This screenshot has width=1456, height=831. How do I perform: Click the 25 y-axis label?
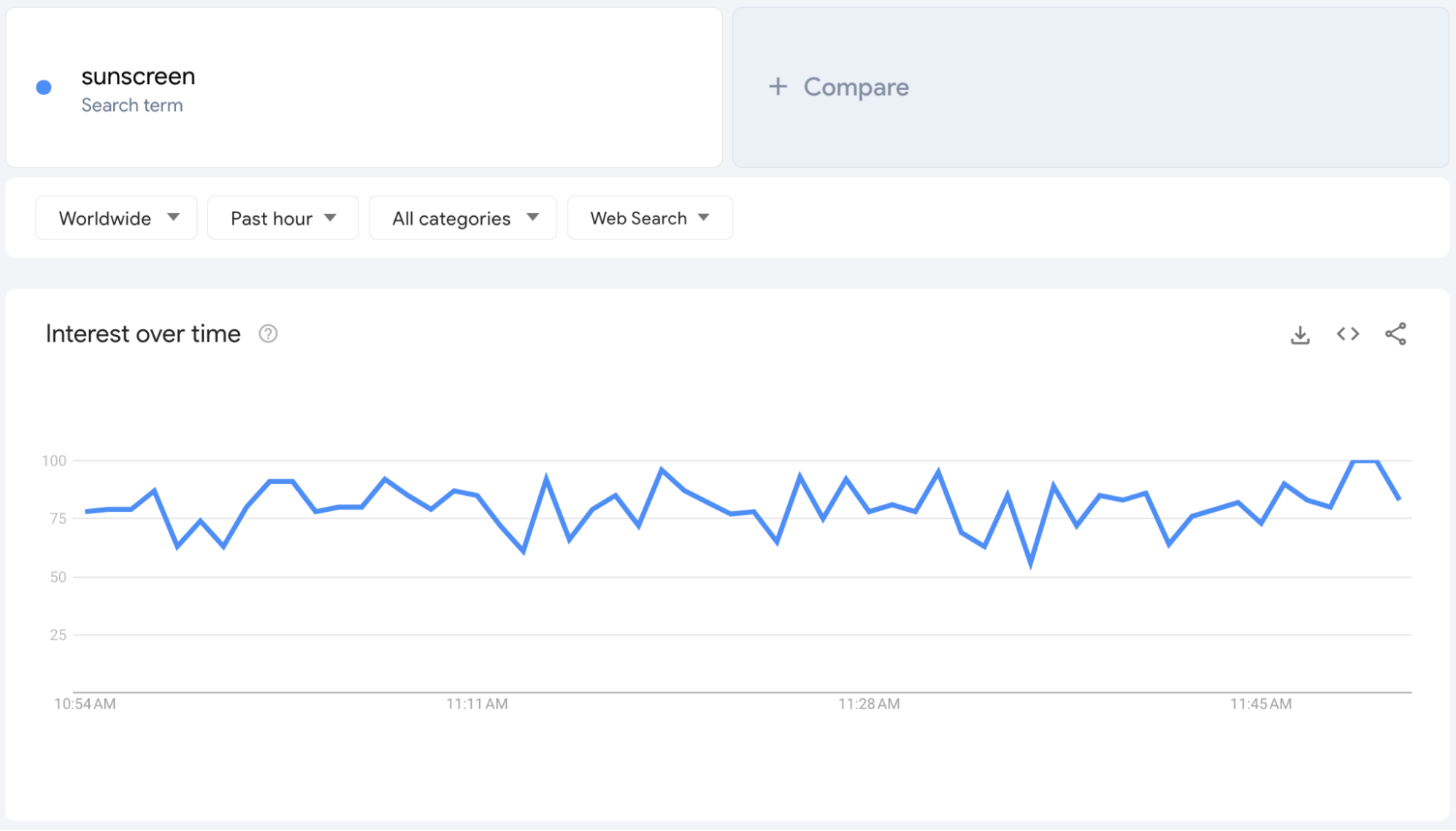pos(58,635)
